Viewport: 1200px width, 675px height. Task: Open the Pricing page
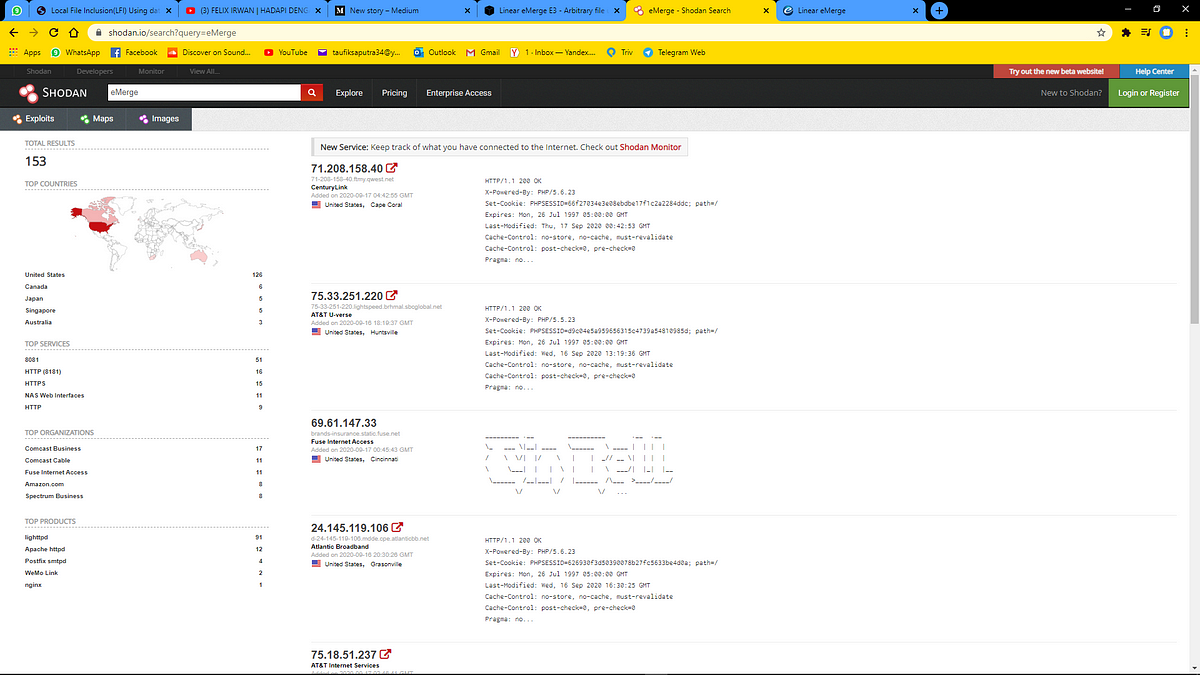[x=394, y=93]
